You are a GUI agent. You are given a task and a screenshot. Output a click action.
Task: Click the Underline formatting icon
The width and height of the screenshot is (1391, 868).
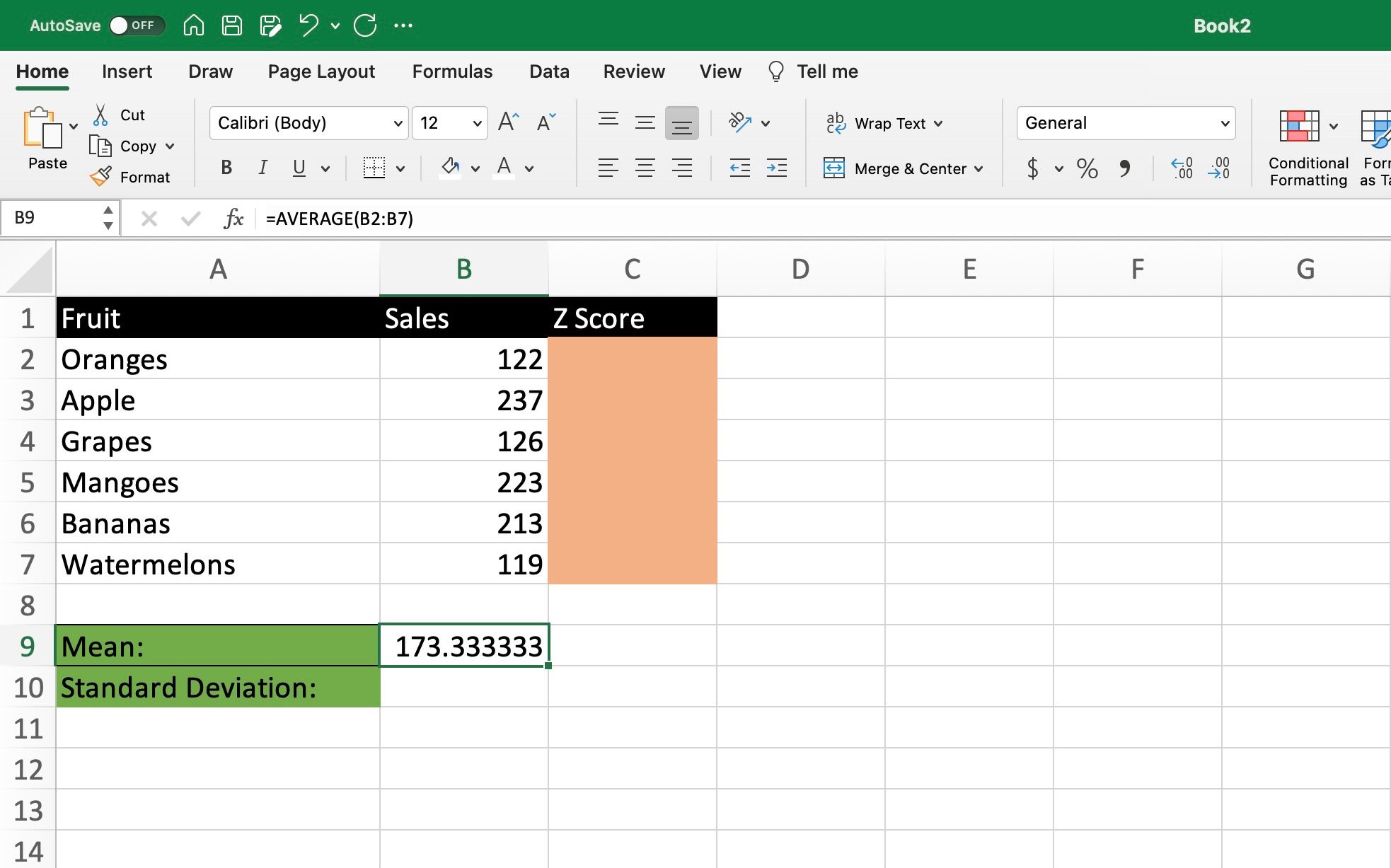300,166
